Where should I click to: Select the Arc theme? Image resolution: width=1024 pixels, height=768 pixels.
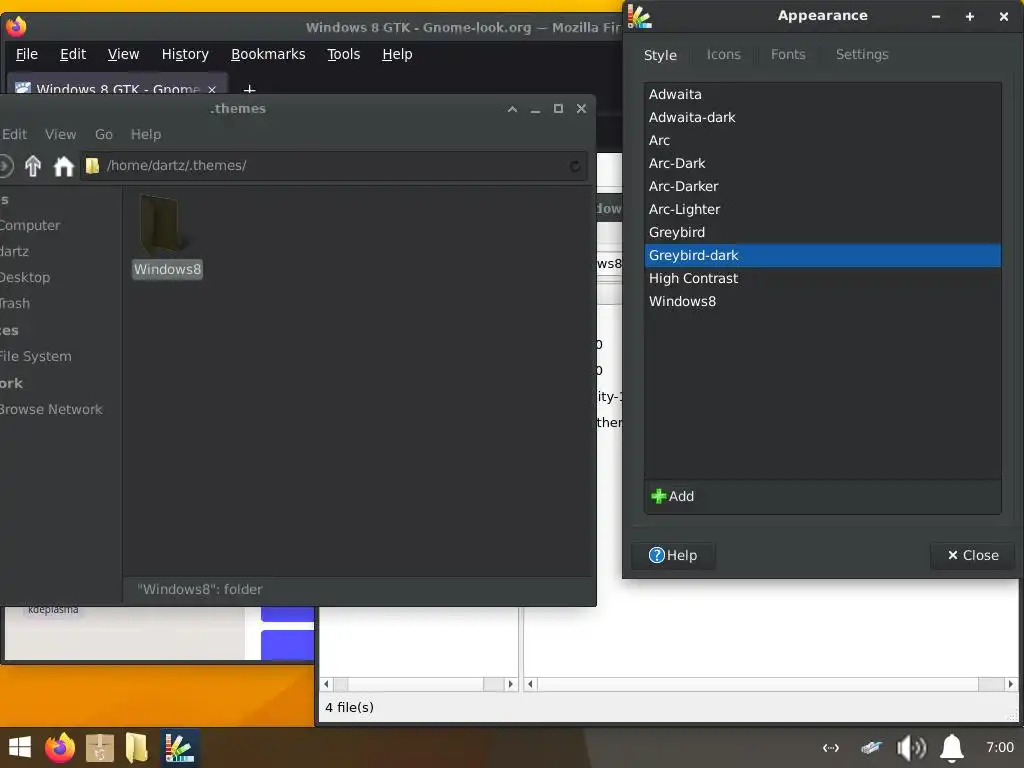[x=823, y=140]
